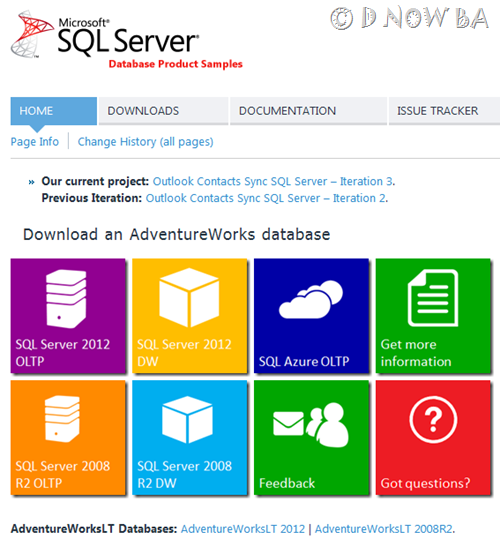
Task: Click the SQL Server 2012 OLTP label
Action: (63, 353)
